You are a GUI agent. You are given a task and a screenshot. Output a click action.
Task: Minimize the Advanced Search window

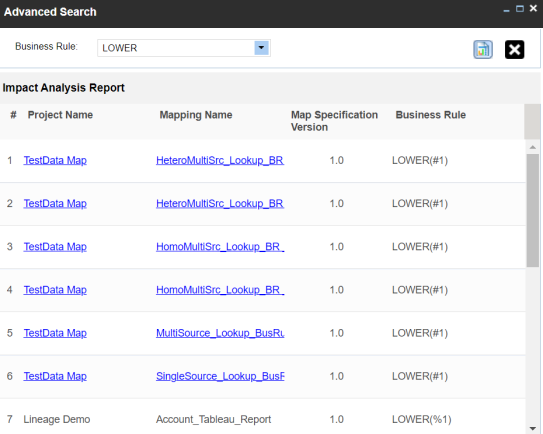pos(506,10)
